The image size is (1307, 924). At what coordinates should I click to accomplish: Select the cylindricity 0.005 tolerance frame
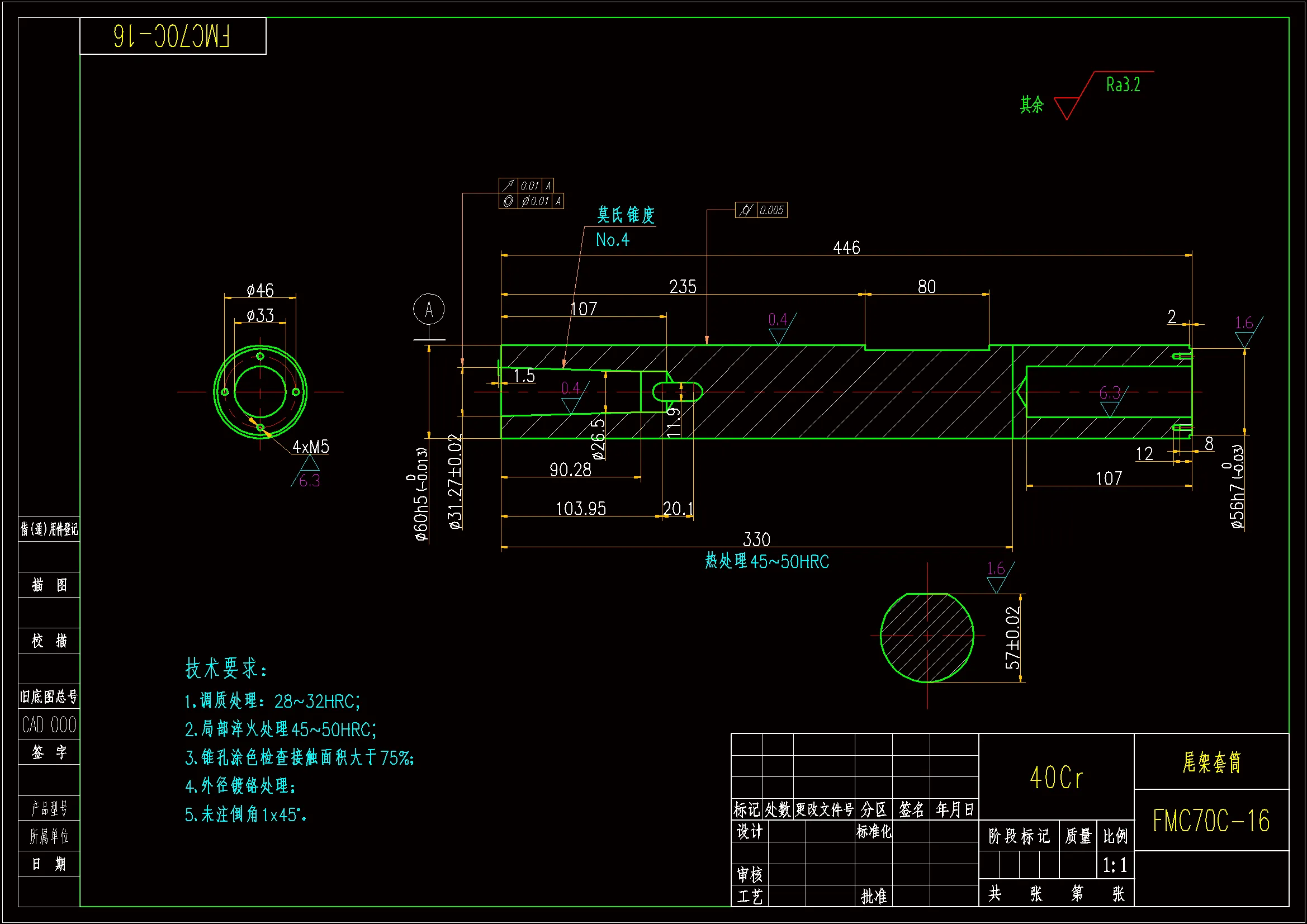click(x=761, y=210)
